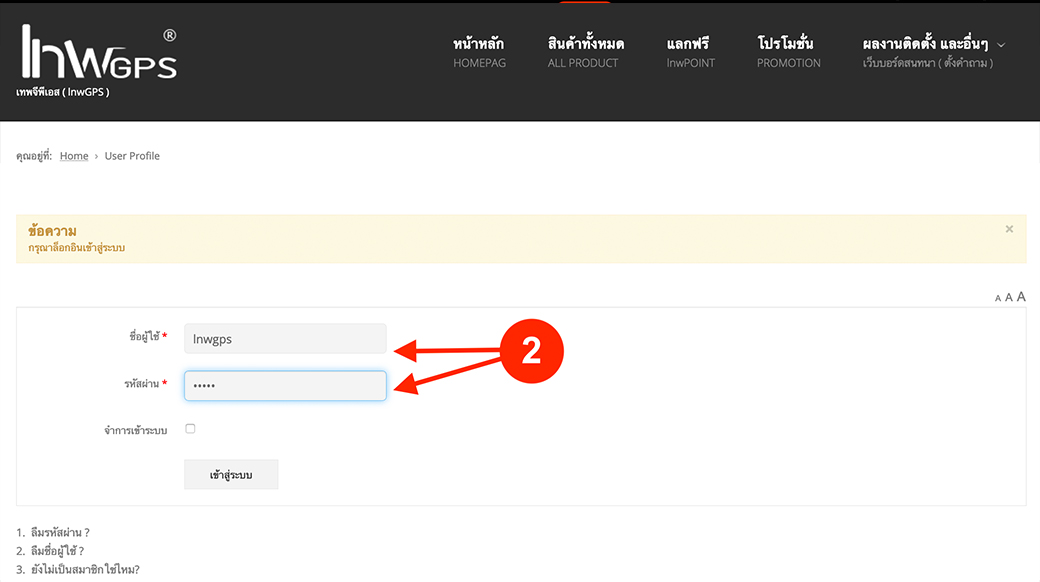
Task: Open the ลืมรหัสผ่าน forgot password link
Action: coord(60,533)
